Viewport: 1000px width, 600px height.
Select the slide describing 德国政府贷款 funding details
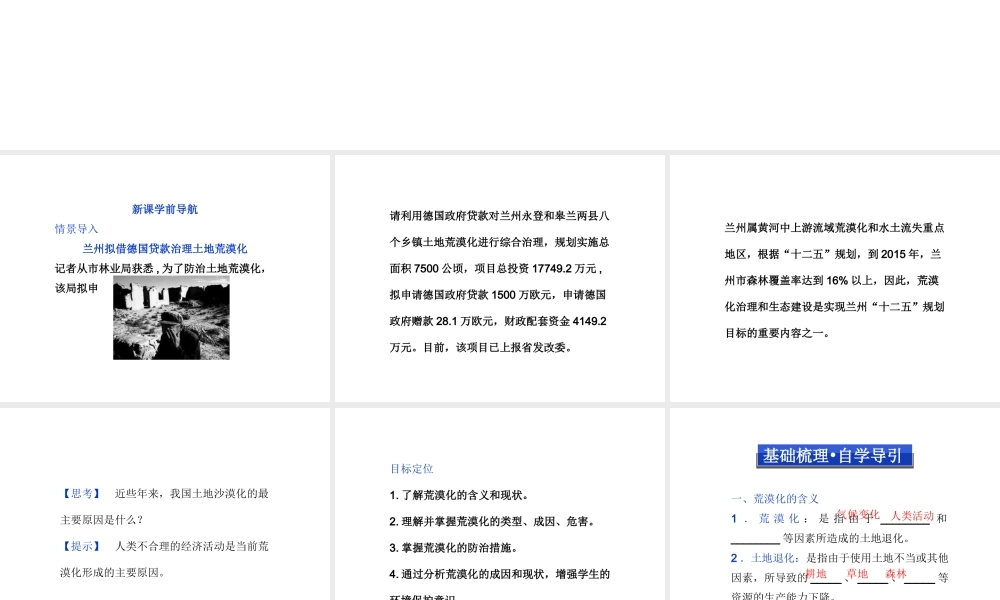(499, 278)
